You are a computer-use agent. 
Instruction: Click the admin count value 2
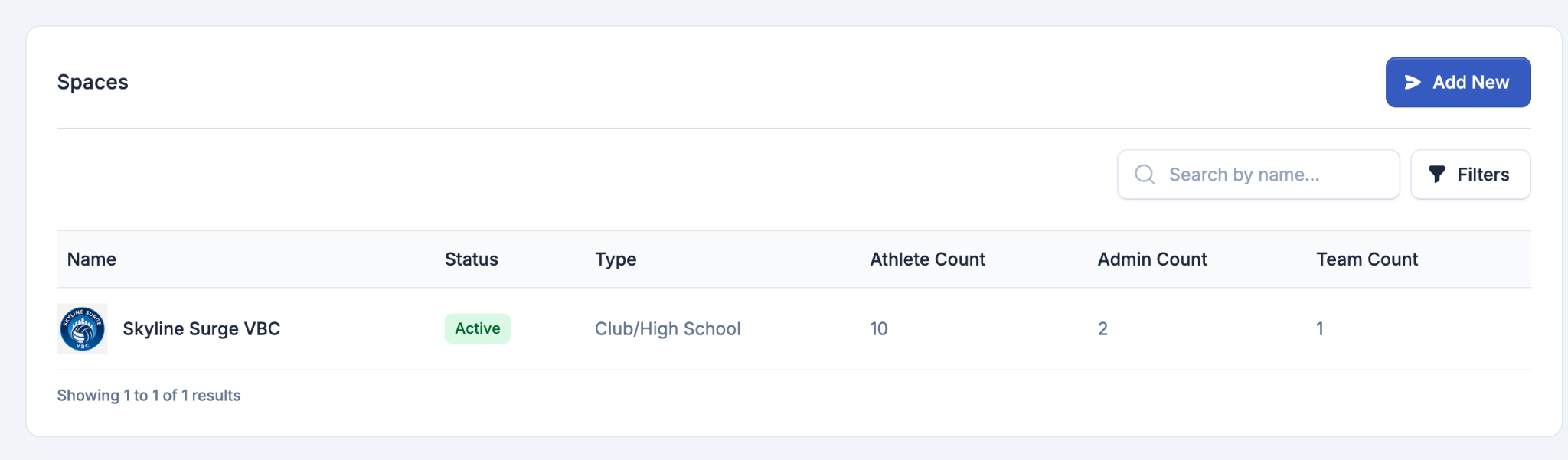[1102, 328]
